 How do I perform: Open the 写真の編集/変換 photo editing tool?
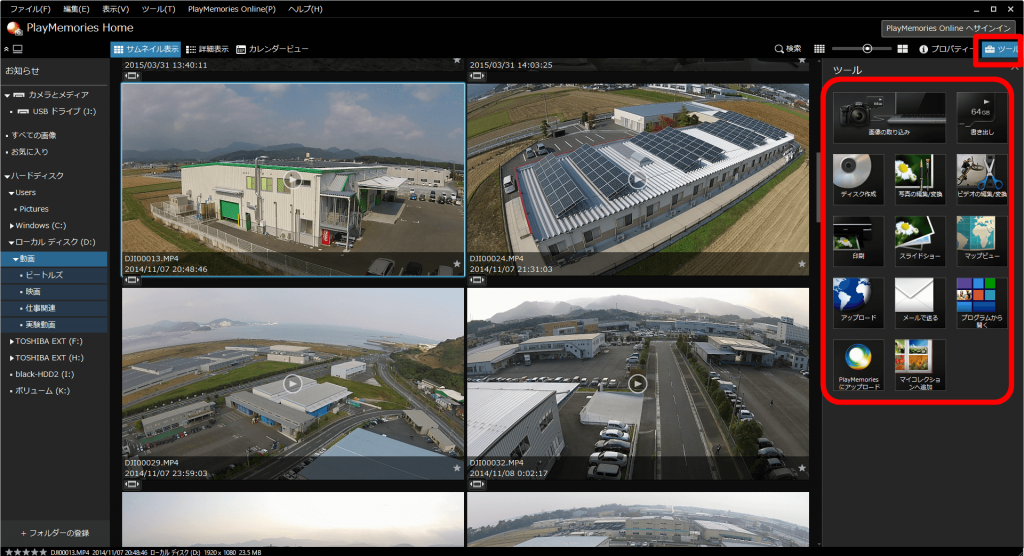coord(920,179)
